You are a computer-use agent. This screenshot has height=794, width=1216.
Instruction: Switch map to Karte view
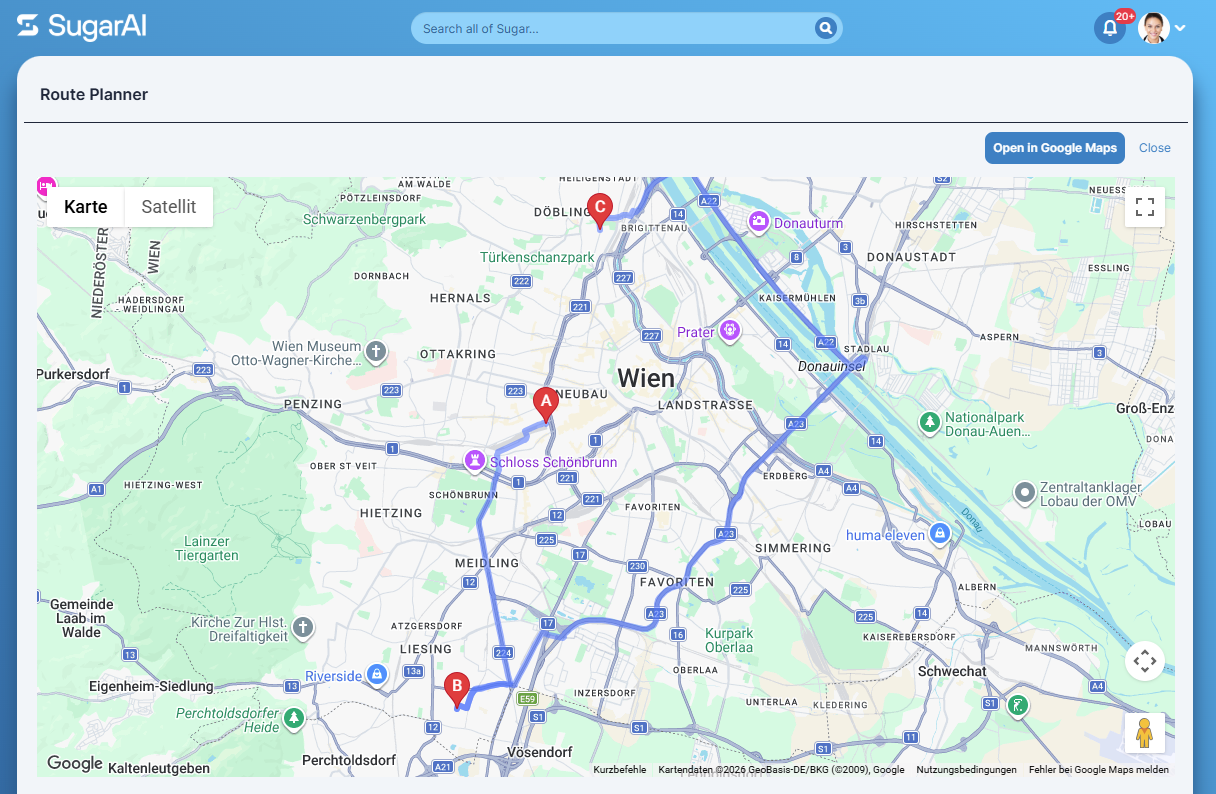(86, 207)
